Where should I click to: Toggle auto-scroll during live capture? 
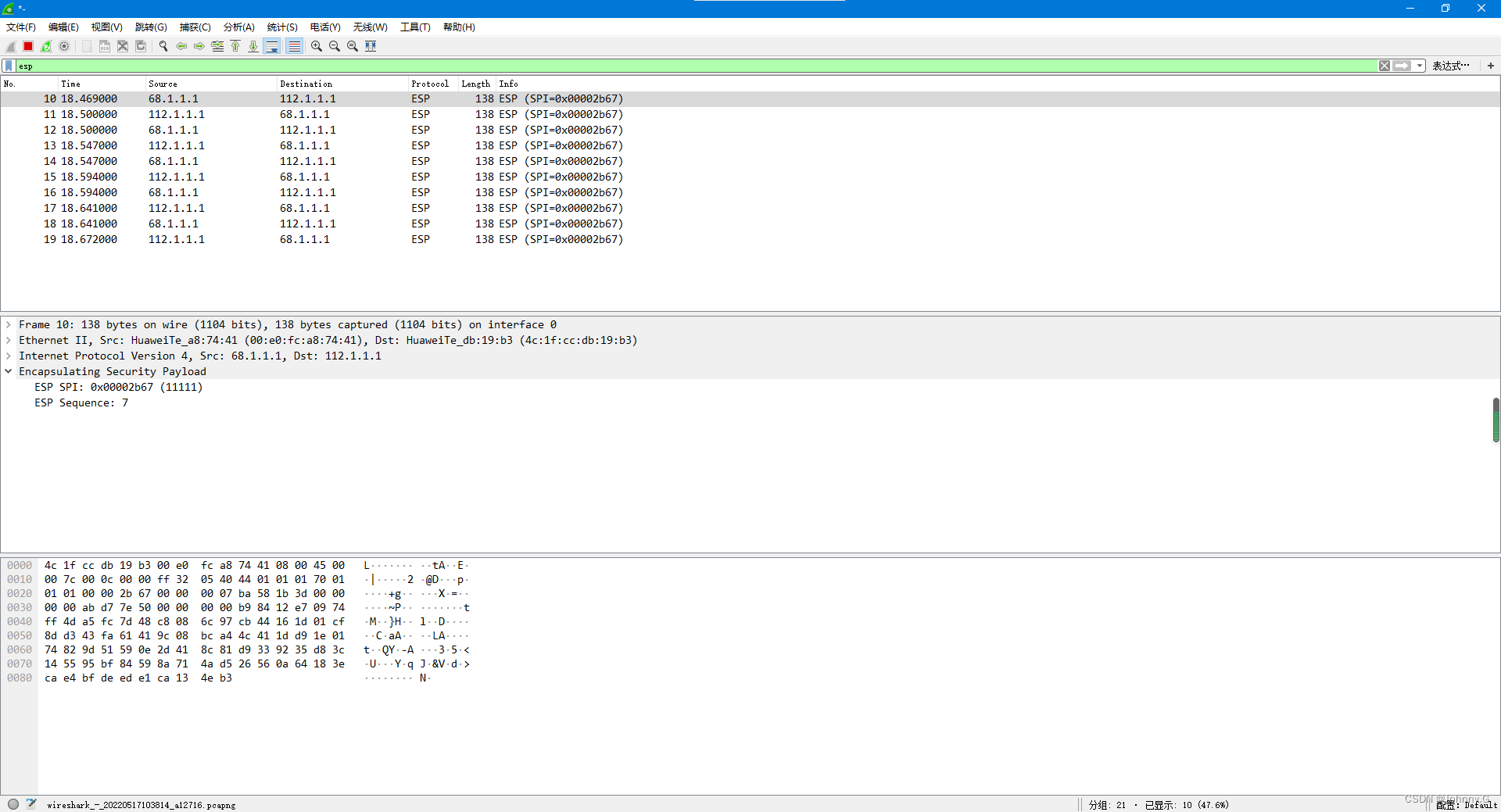[x=272, y=46]
